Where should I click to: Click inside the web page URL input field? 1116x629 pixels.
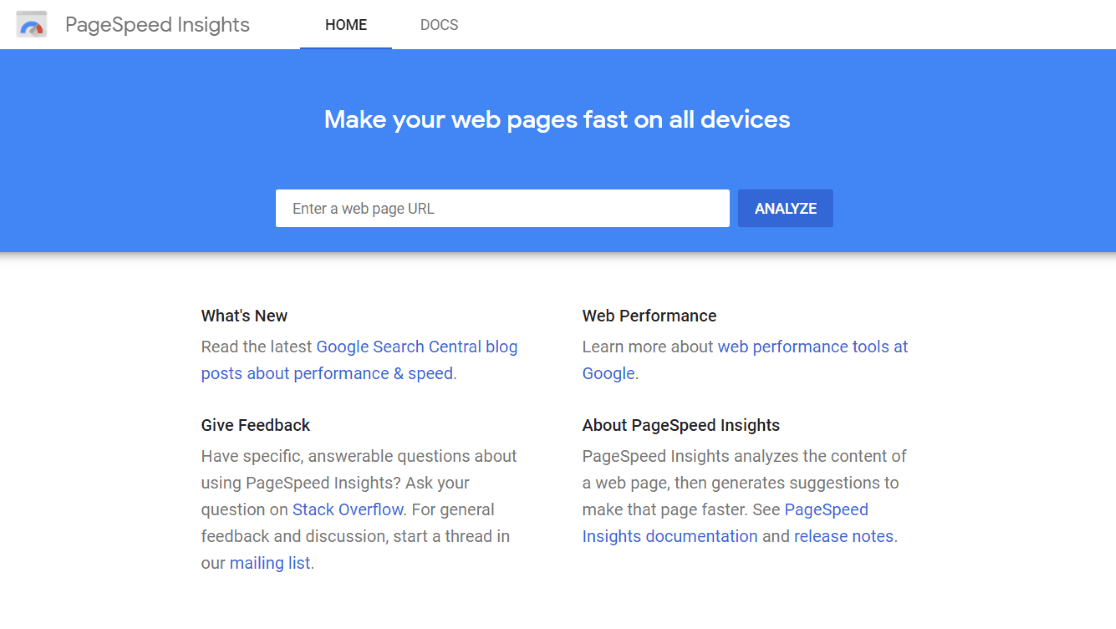coord(502,208)
